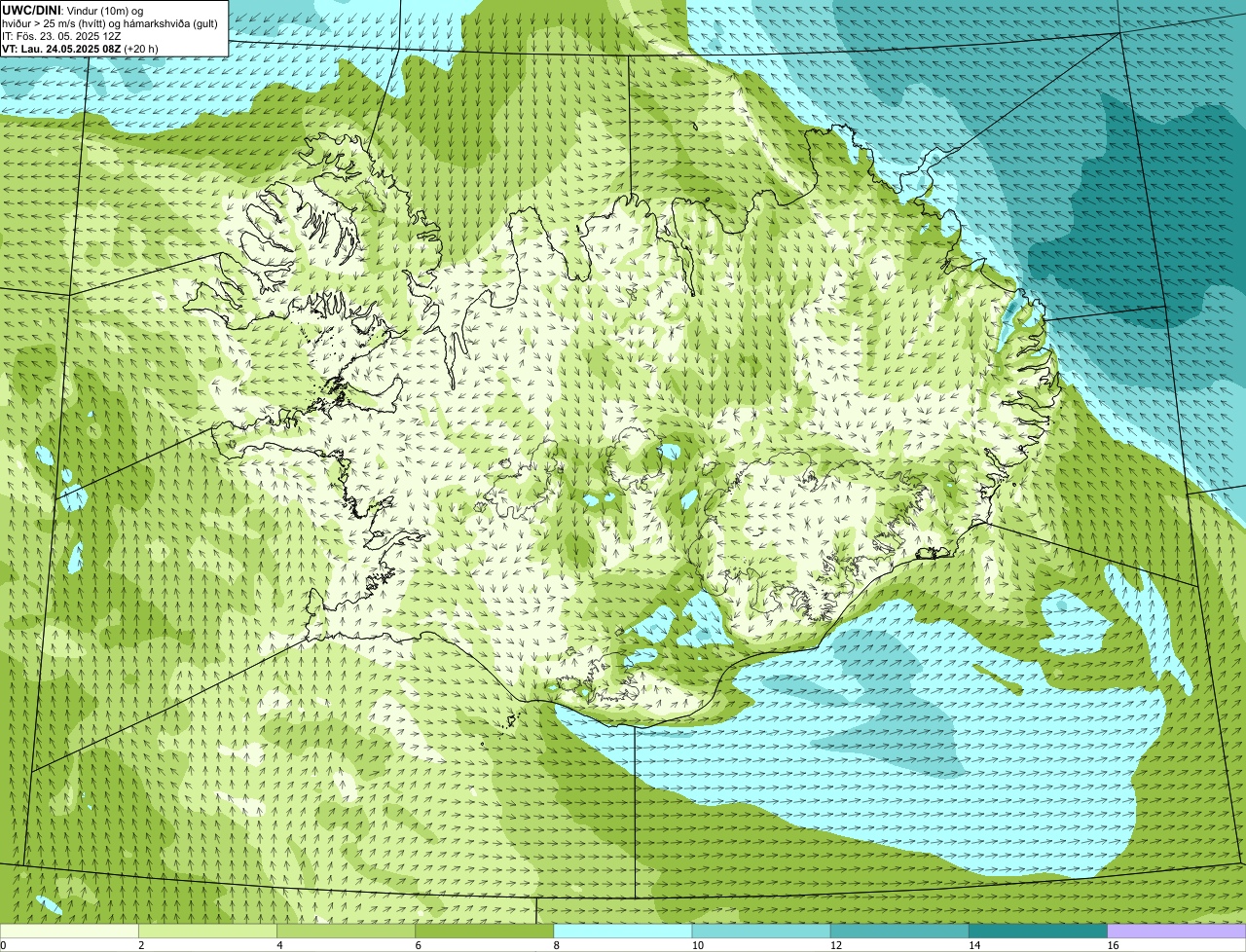Viewport: 1246px width, 952px height.
Task: Click the 6–8 m/s green legend segment
Action: (485, 931)
